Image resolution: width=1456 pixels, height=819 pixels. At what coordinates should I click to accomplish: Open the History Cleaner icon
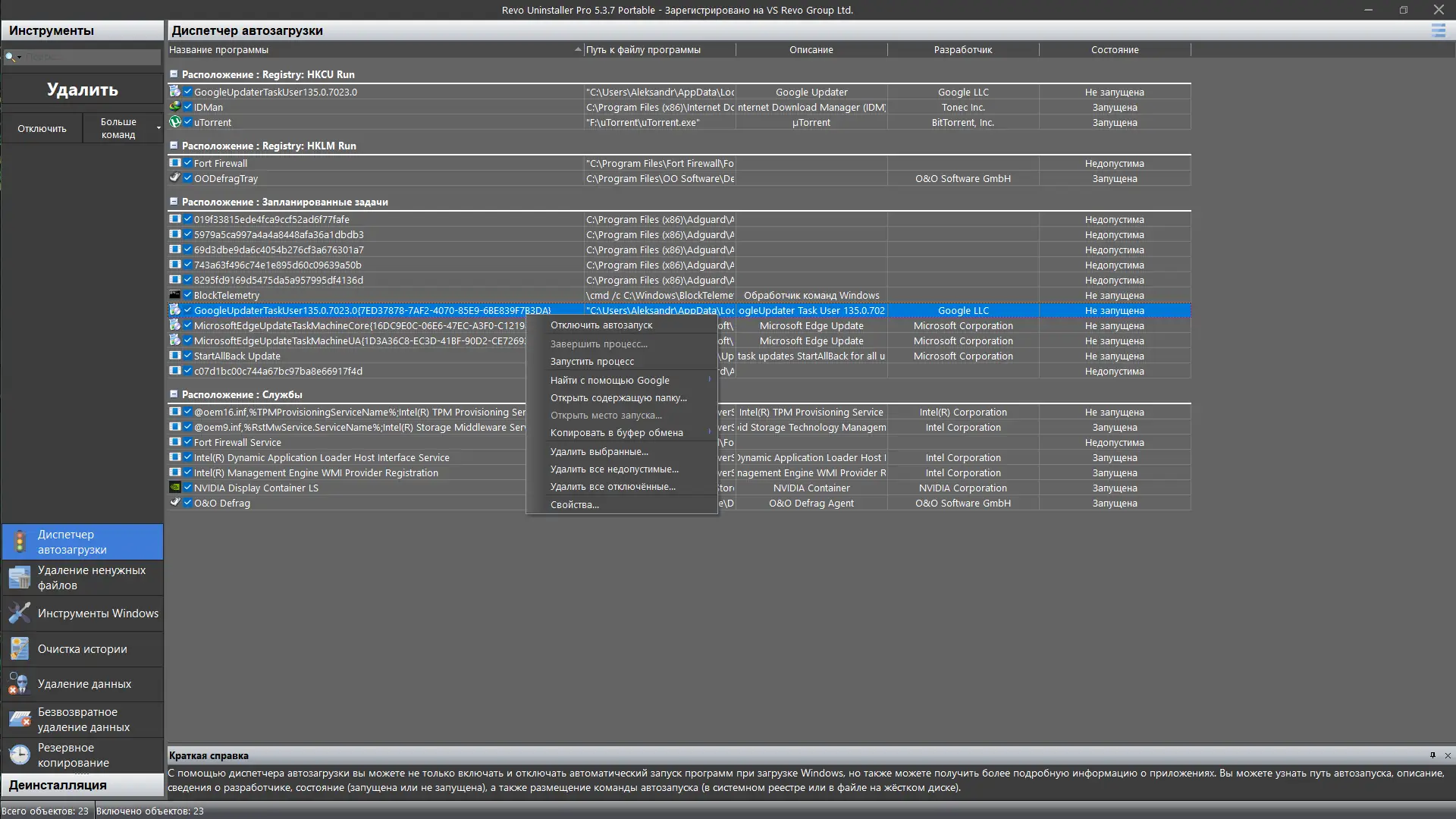[20, 649]
